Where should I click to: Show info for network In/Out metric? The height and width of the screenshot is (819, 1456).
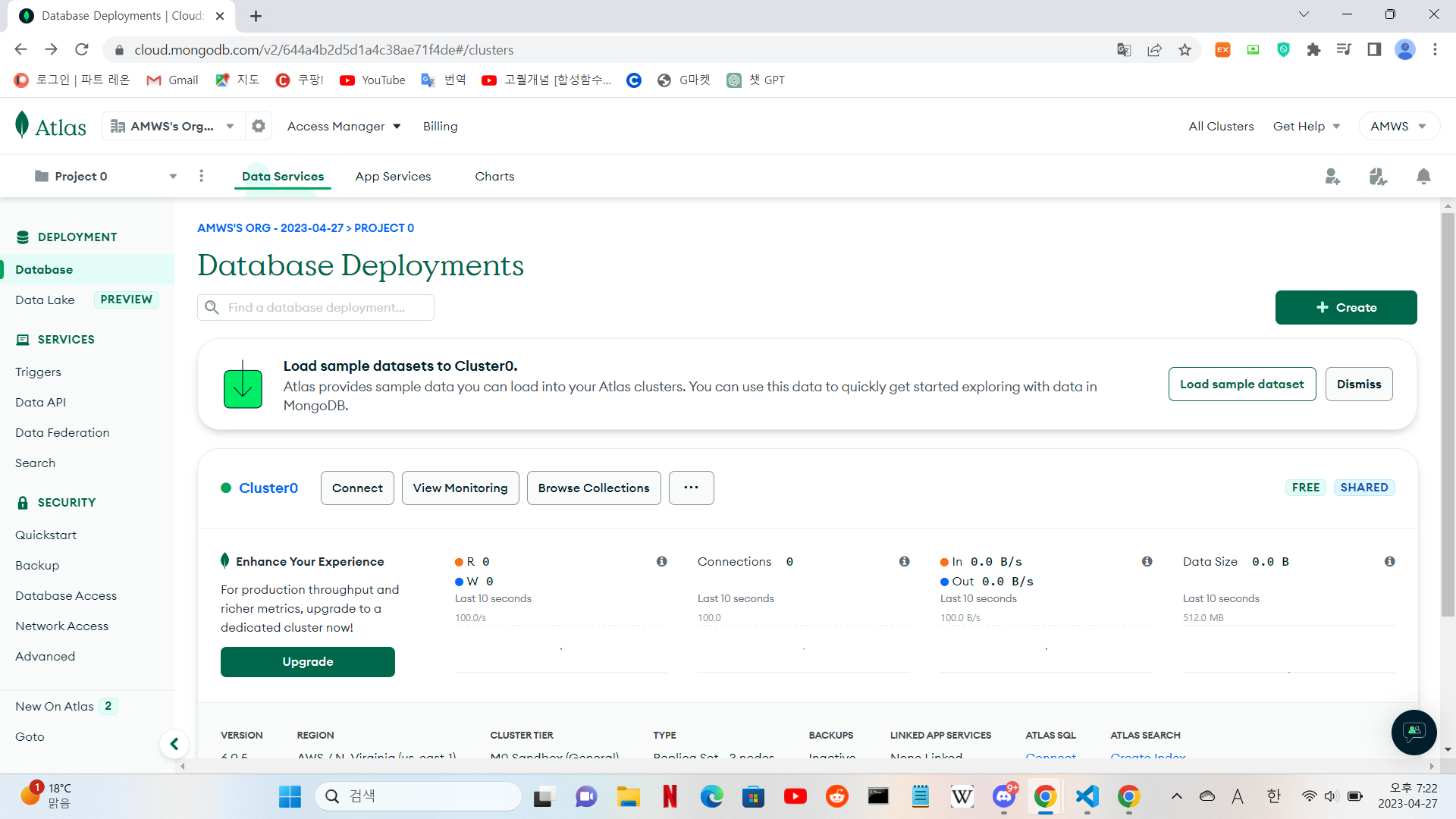coord(1147,561)
